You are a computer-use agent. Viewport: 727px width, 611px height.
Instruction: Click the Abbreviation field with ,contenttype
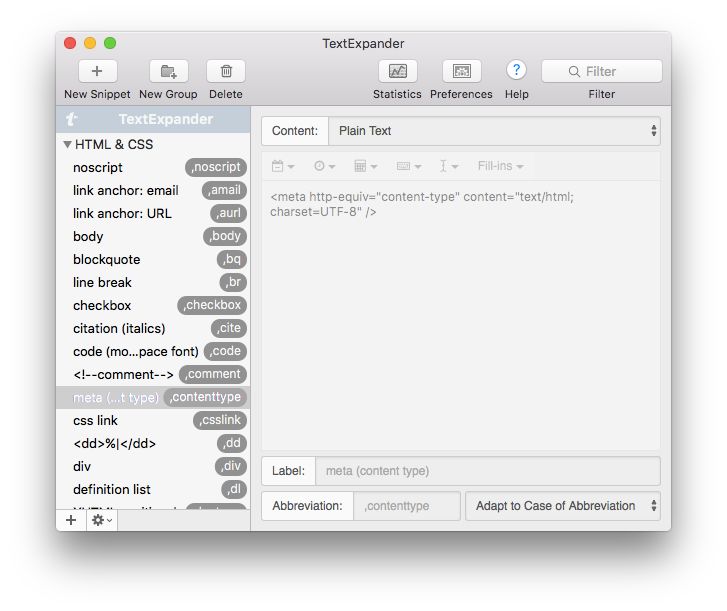(407, 506)
